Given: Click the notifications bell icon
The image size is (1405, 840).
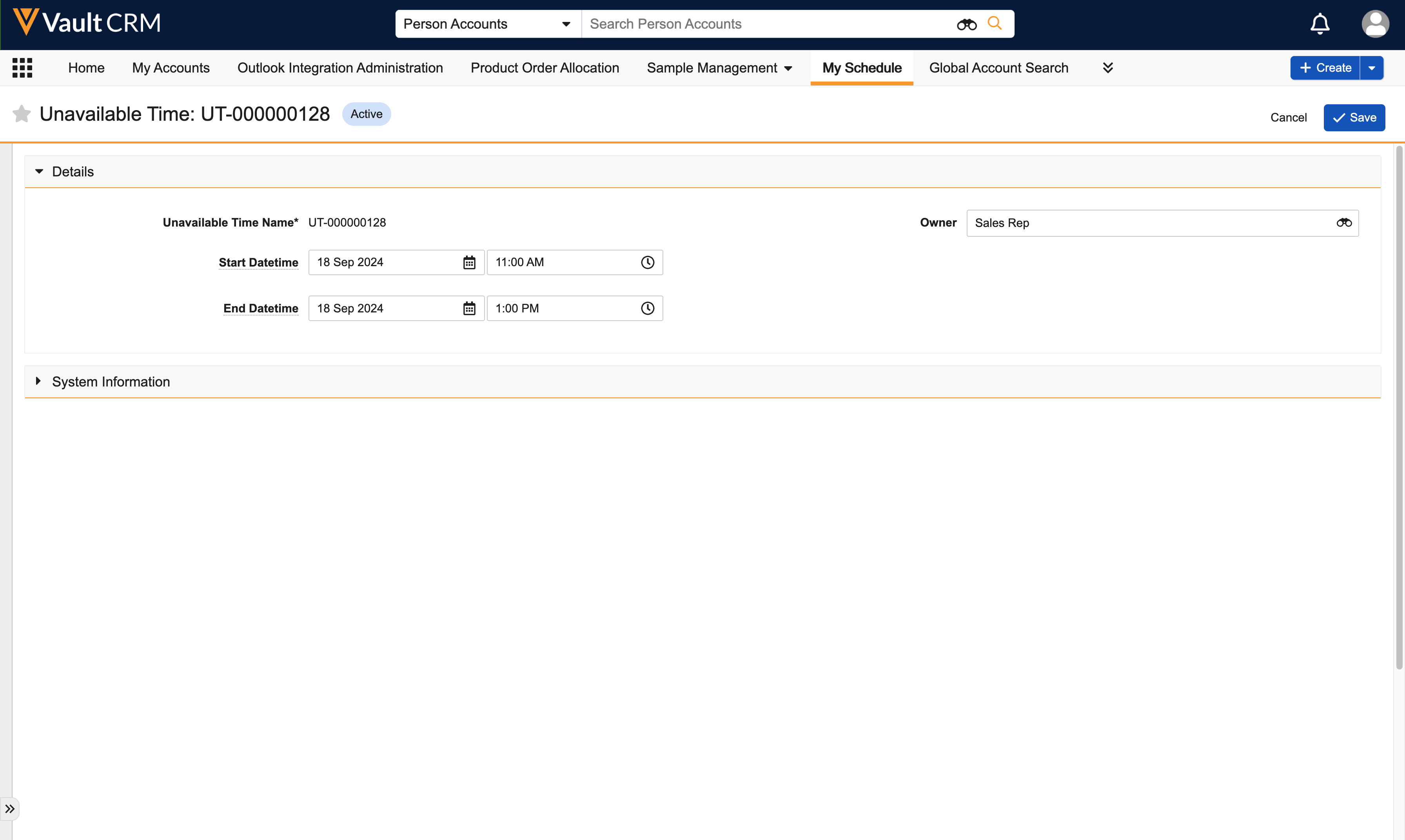Looking at the screenshot, I should click(1320, 24).
